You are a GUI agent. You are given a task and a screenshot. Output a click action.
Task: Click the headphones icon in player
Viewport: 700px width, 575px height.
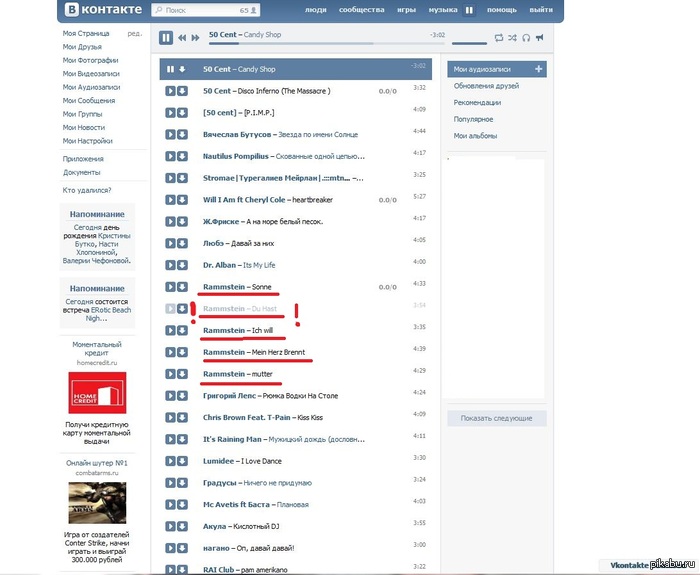[x=526, y=38]
